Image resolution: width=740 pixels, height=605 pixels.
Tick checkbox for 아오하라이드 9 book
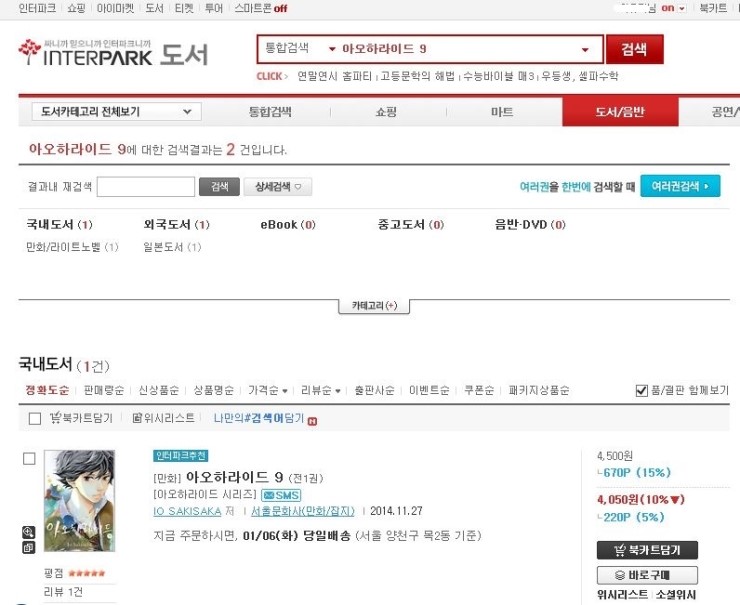click(x=29, y=459)
